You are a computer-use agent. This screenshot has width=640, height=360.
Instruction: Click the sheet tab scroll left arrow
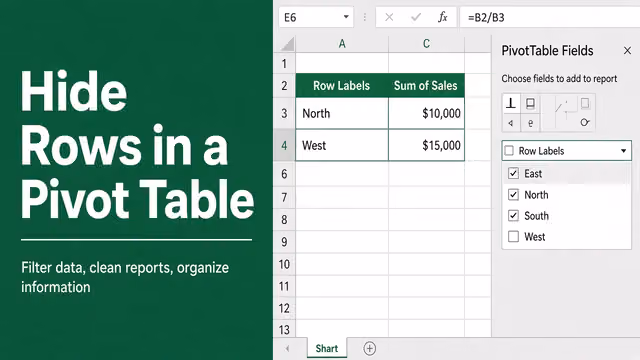point(288,349)
